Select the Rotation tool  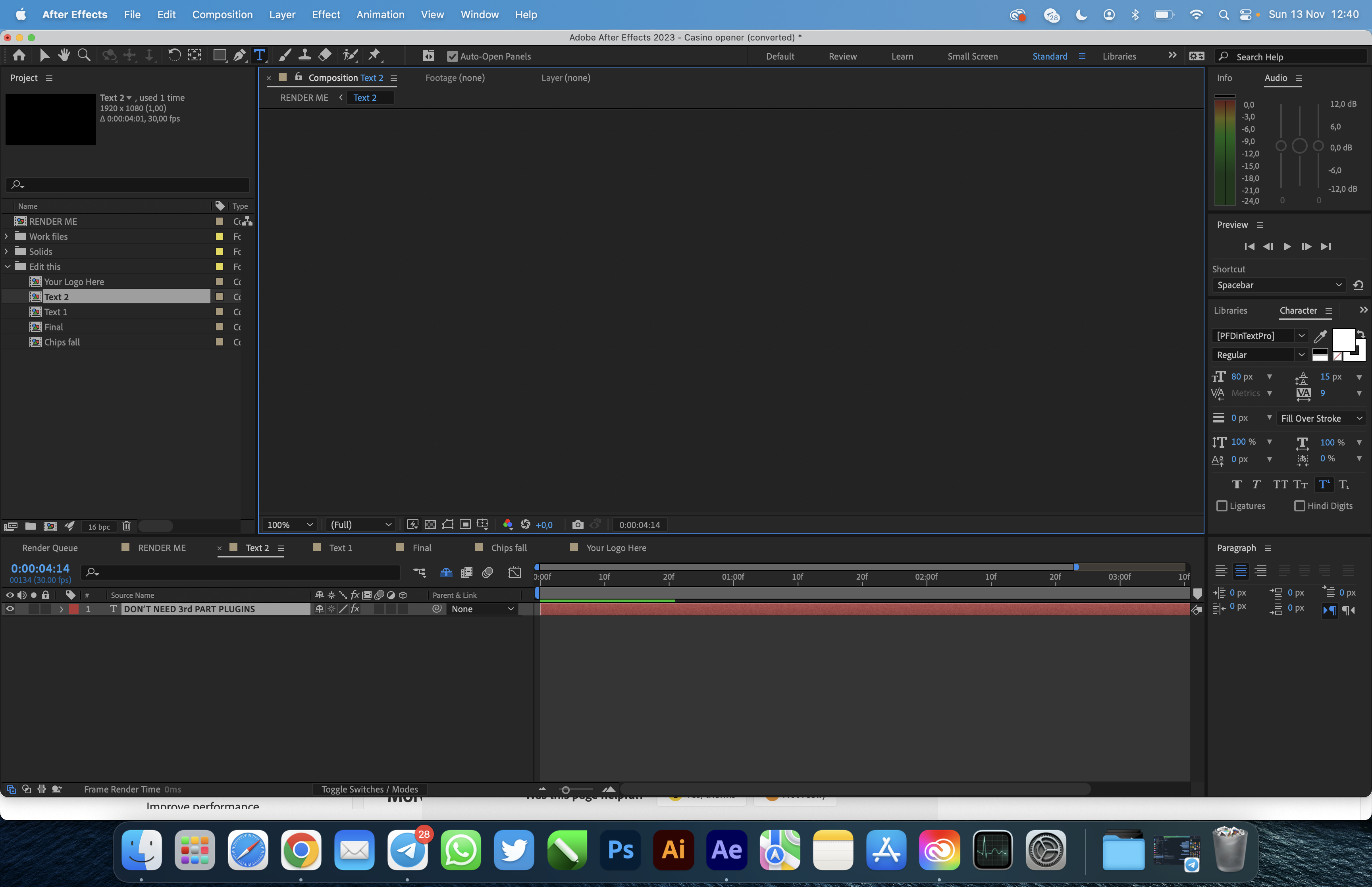(x=174, y=55)
